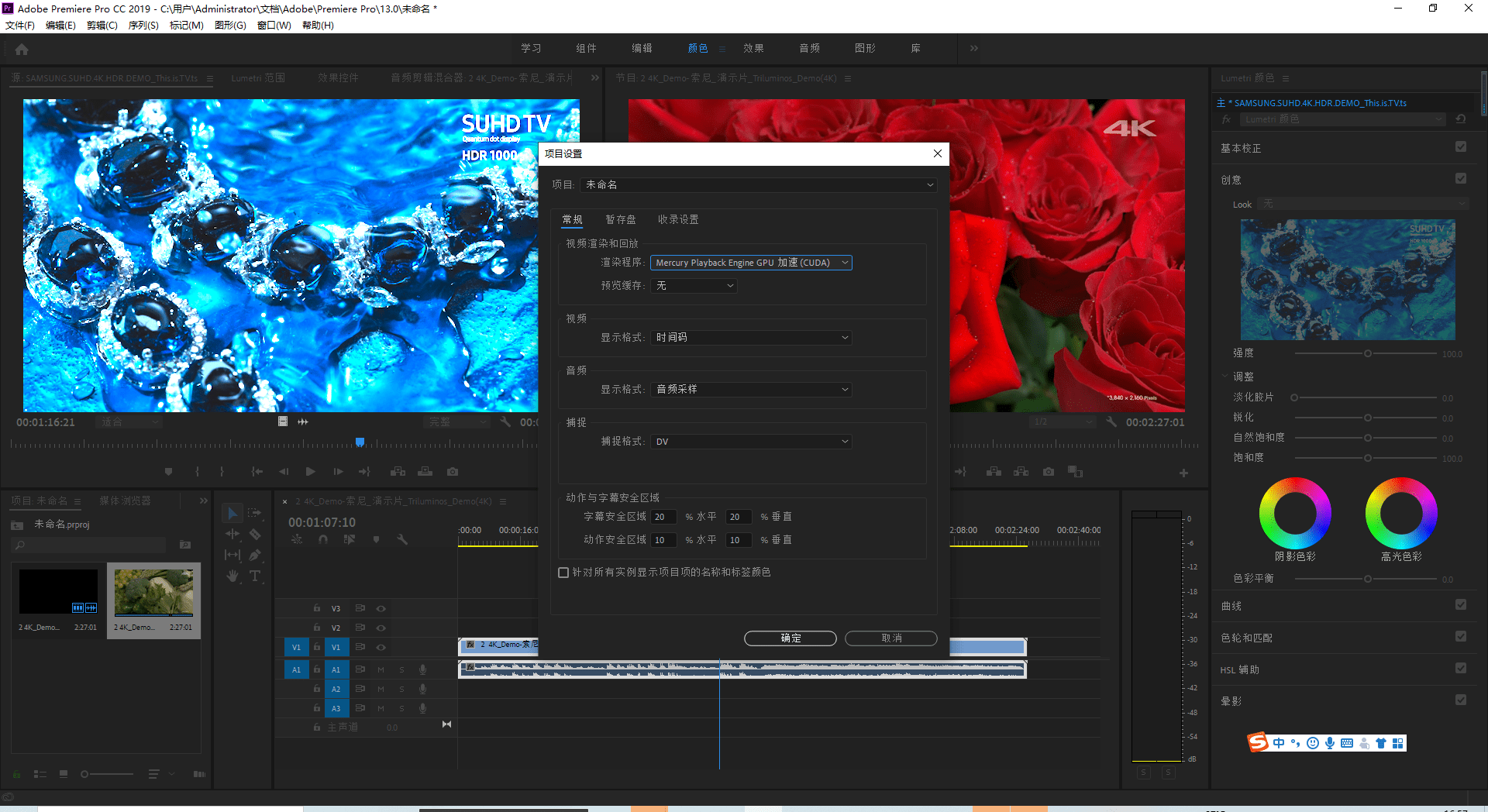Export frame camera icon in source monitor
The image size is (1488, 812).
click(x=453, y=471)
